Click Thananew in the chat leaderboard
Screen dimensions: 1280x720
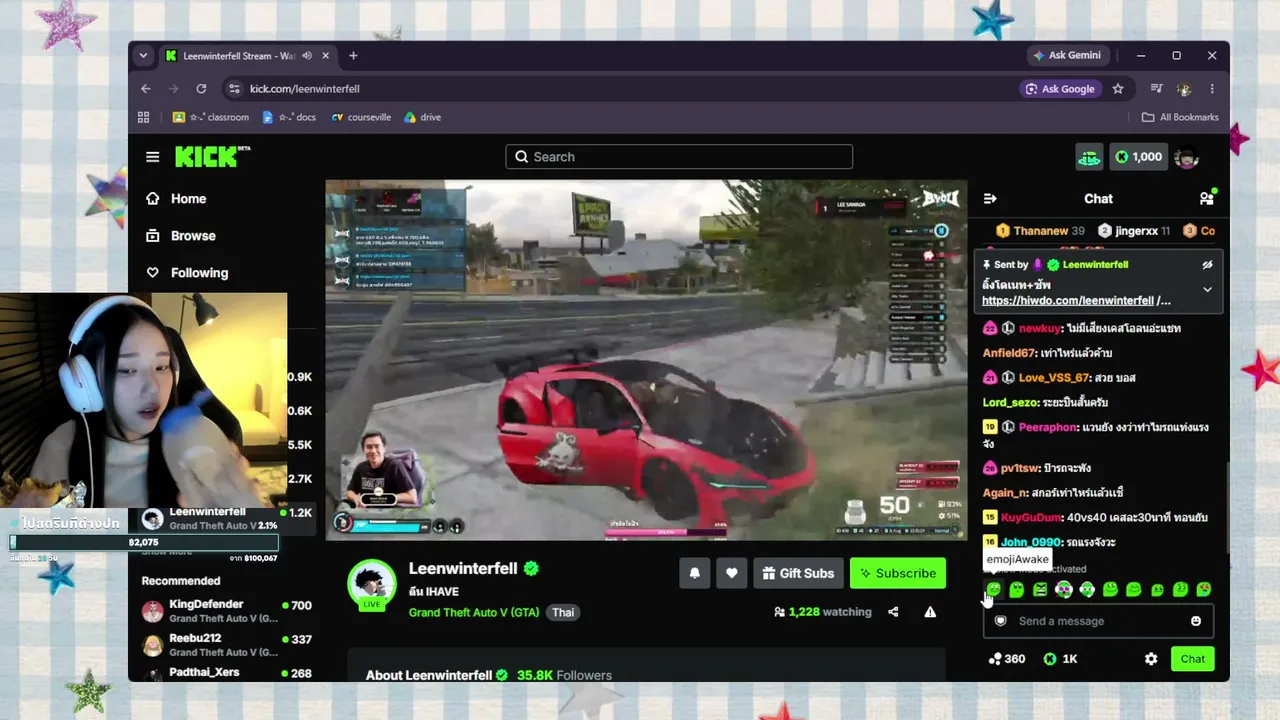pyautogui.click(x=1039, y=231)
